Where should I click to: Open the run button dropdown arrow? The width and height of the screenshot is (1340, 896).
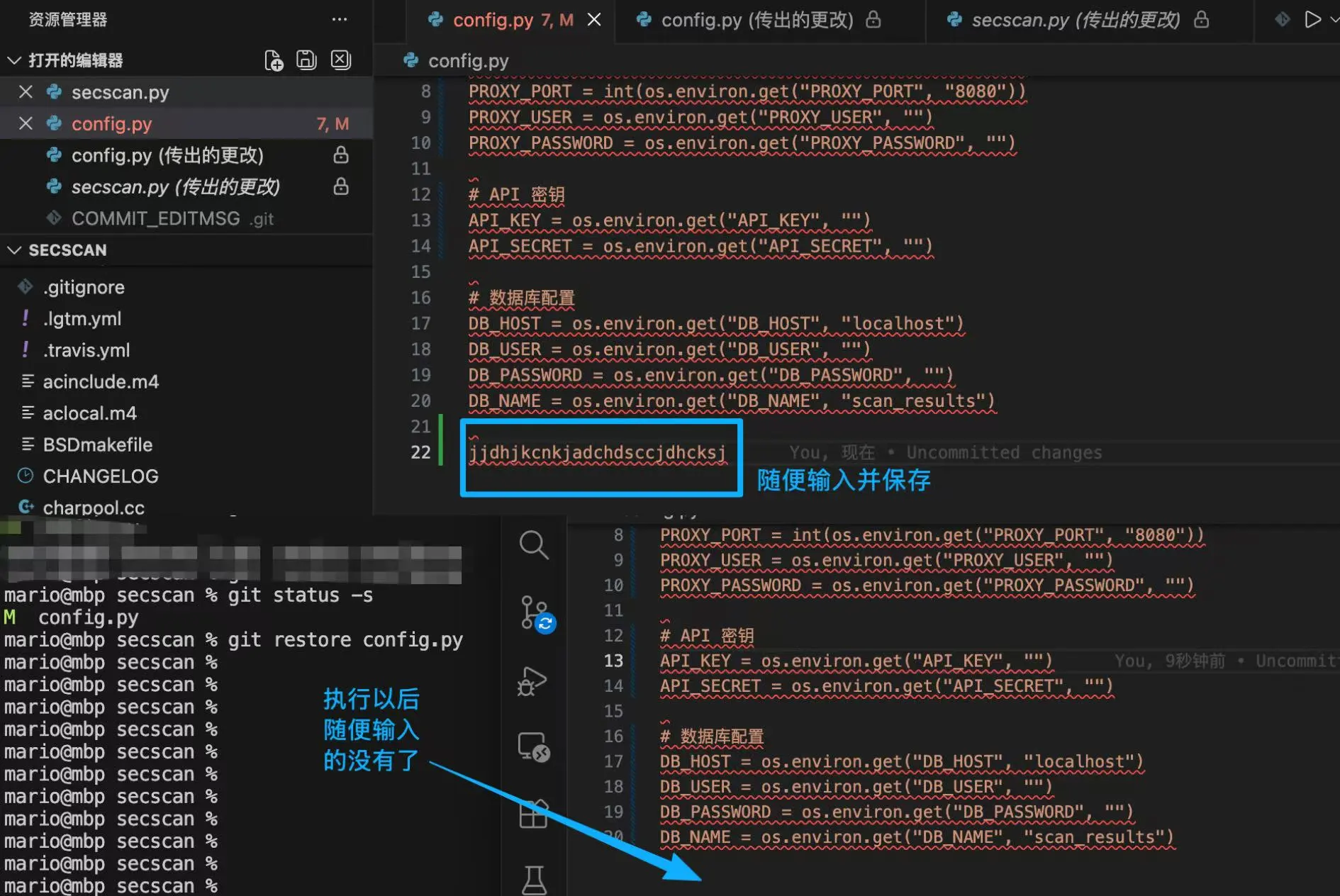1334,20
